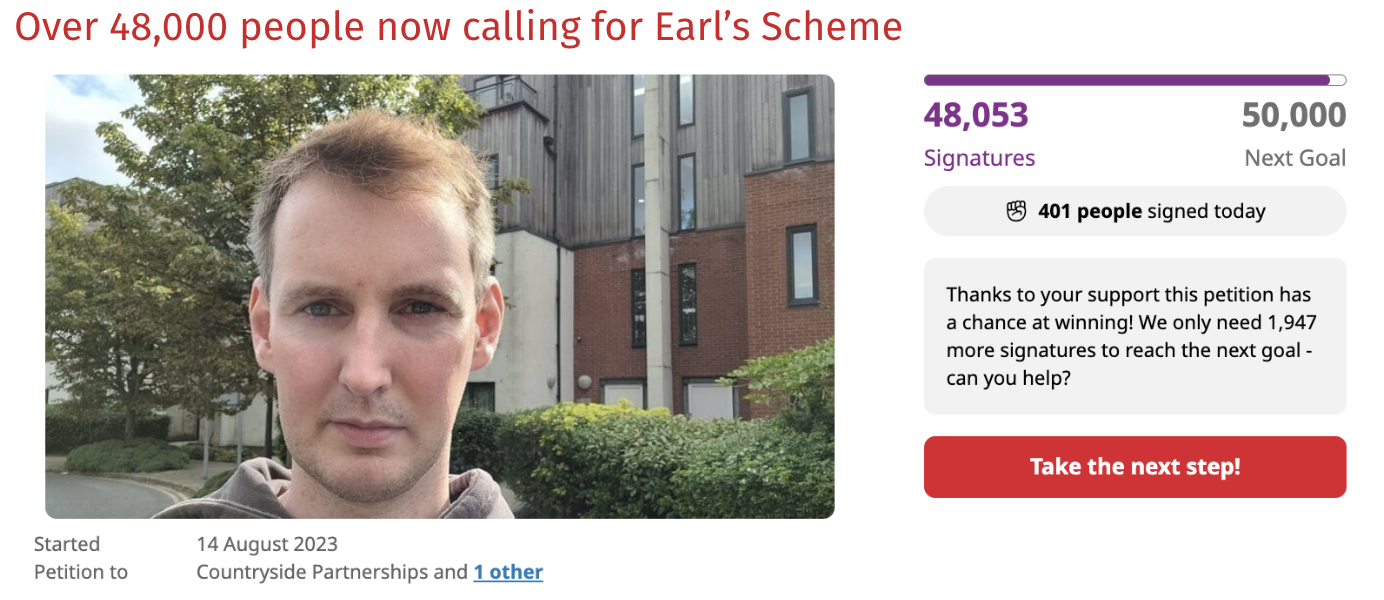The image size is (1384, 600).
Task: Click the 50,000 goal number
Action: point(1293,116)
